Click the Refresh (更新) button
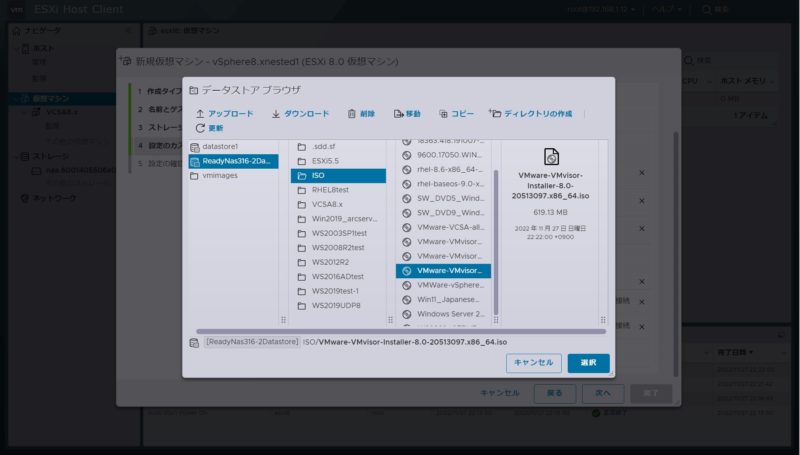 pyautogui.click(x=209, y=128)
